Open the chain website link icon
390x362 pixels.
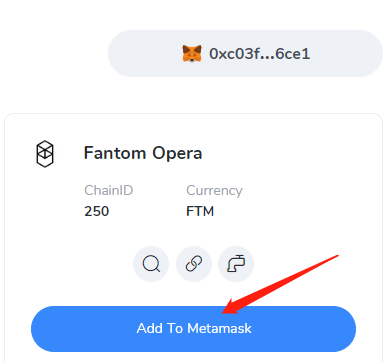[x=194, y=264]
